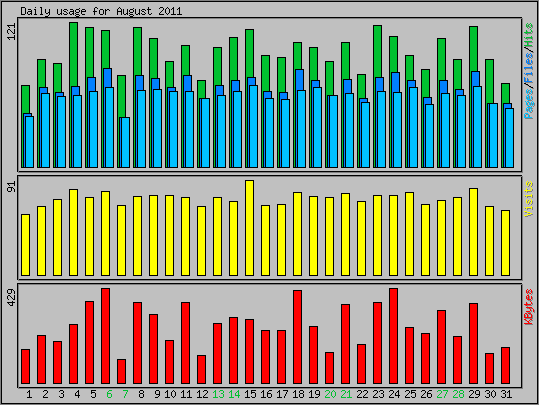Select the yellow Visits bar for day 29
Viewport: 539px width, 405px height.
(473, 232)
